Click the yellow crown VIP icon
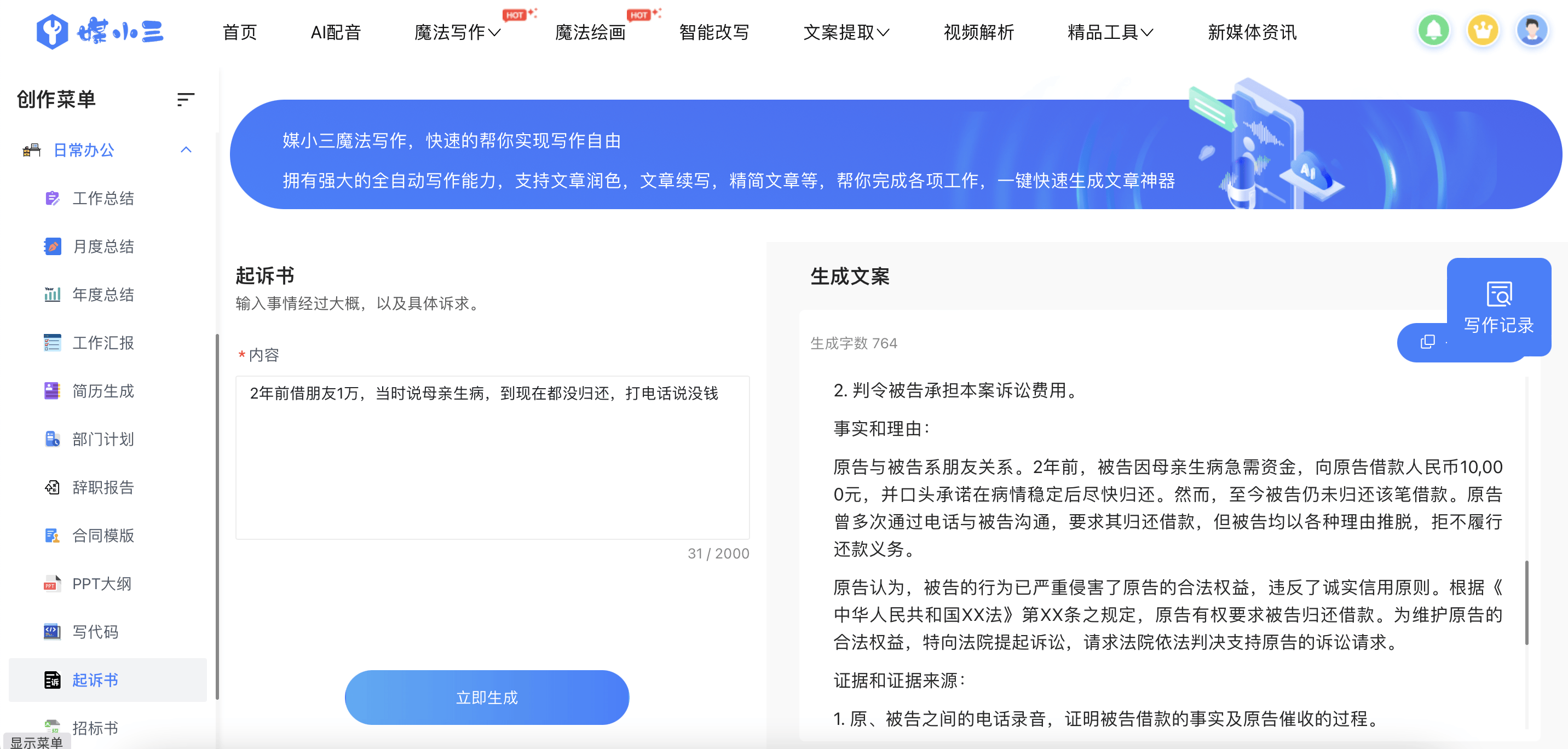The image size is (1568, 749). pos(1483,31)
